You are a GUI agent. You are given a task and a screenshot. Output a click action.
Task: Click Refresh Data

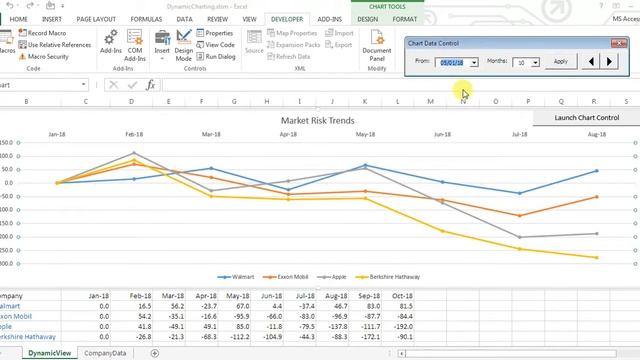pyautogui.click(x=289, y=56)
